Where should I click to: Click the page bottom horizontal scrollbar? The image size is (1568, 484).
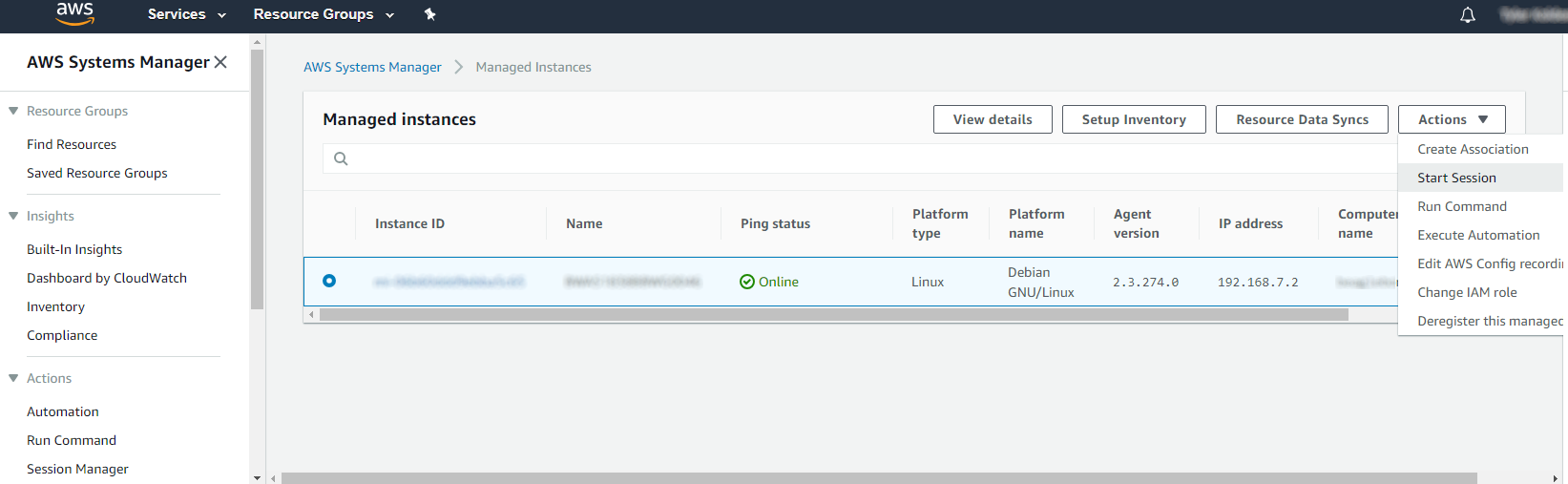(x=879, y=478)
